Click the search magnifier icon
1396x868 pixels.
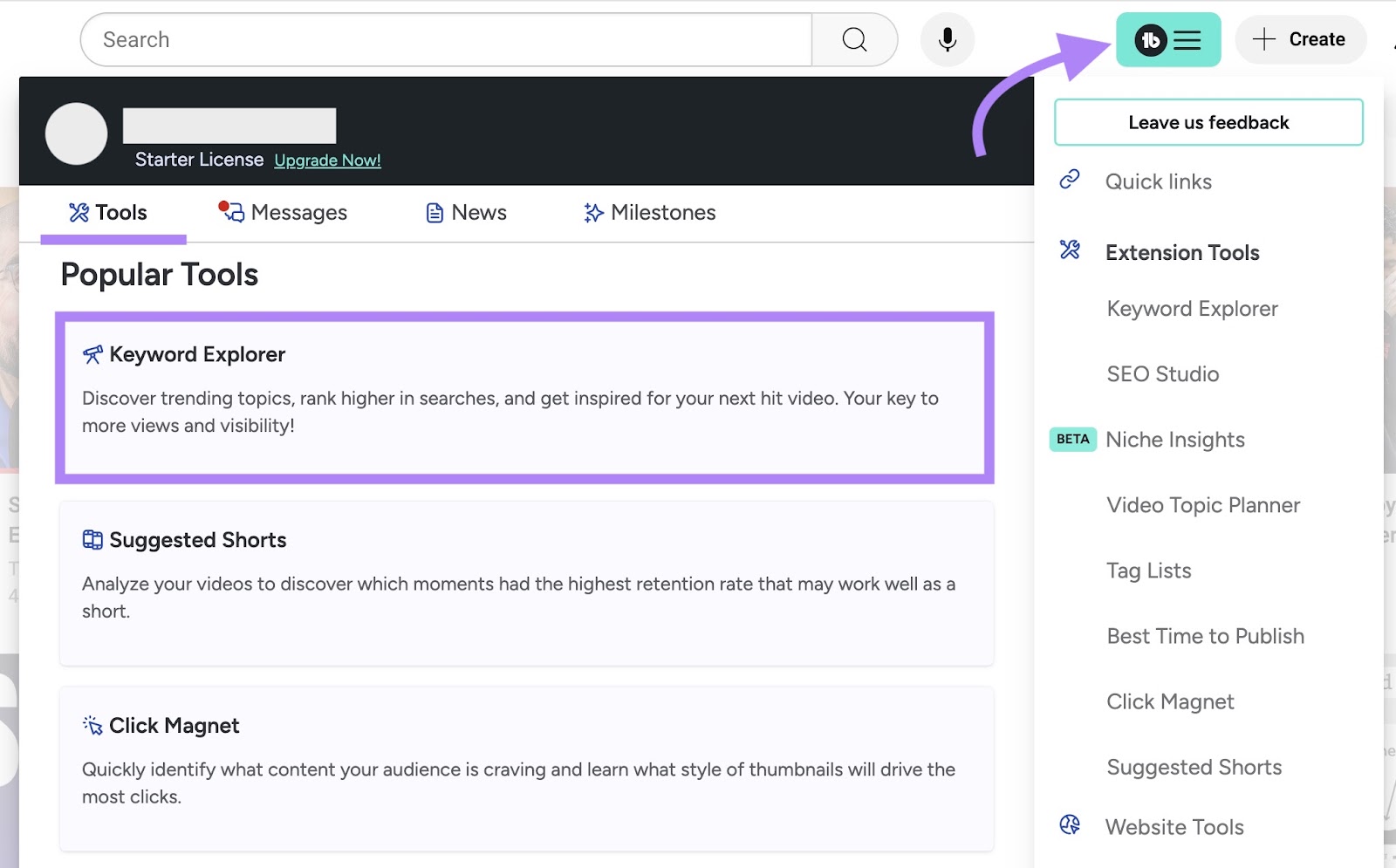pos(853,39)
